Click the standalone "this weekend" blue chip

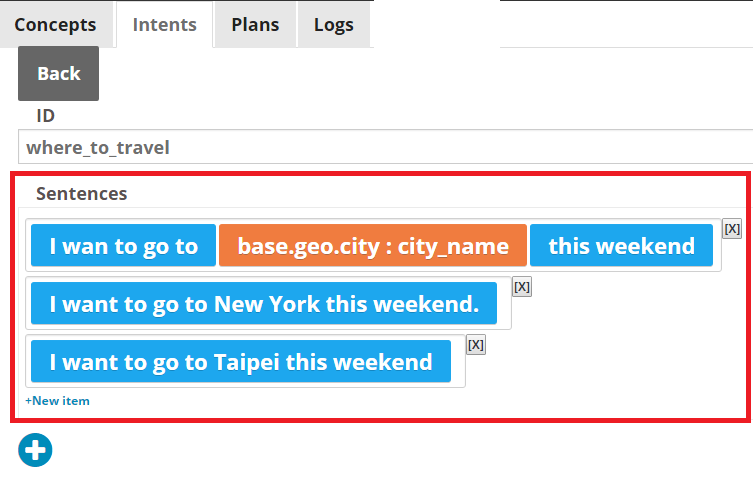(x=621, y=245)
